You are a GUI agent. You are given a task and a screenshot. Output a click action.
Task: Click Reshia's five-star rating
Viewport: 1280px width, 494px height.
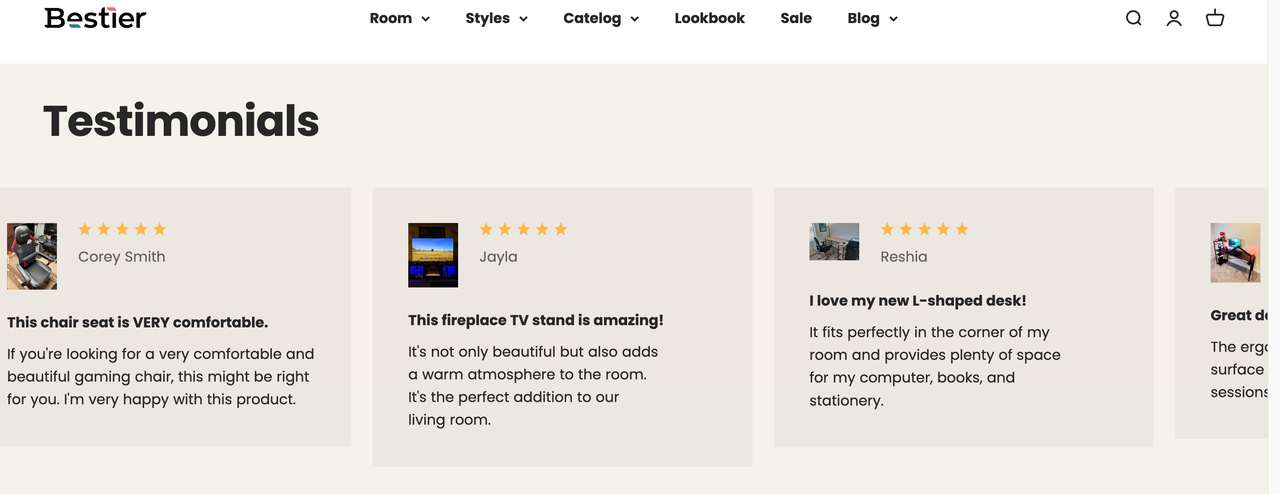tap(924, 229)
